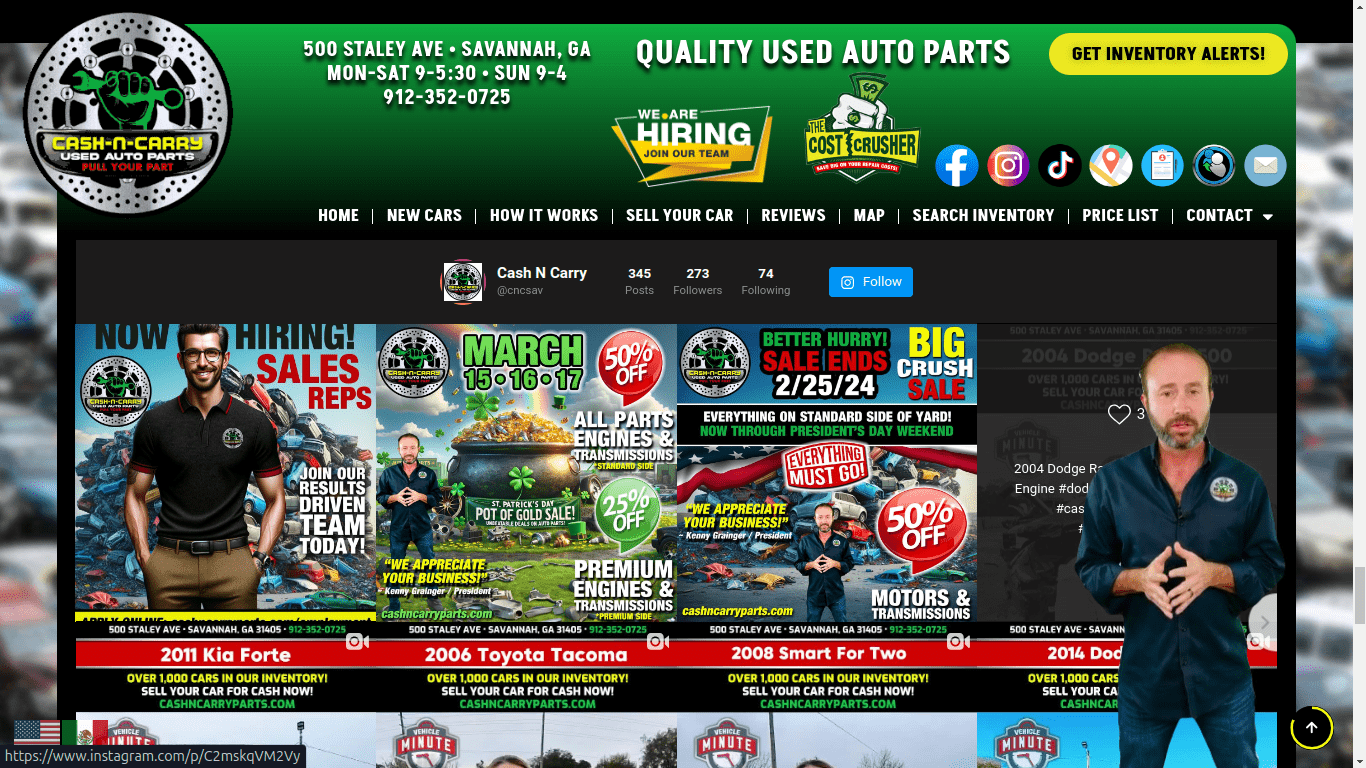Click the Cash N Carry Instagram avatar
This screenshot has height=768, width=1366.
[463, 282]
